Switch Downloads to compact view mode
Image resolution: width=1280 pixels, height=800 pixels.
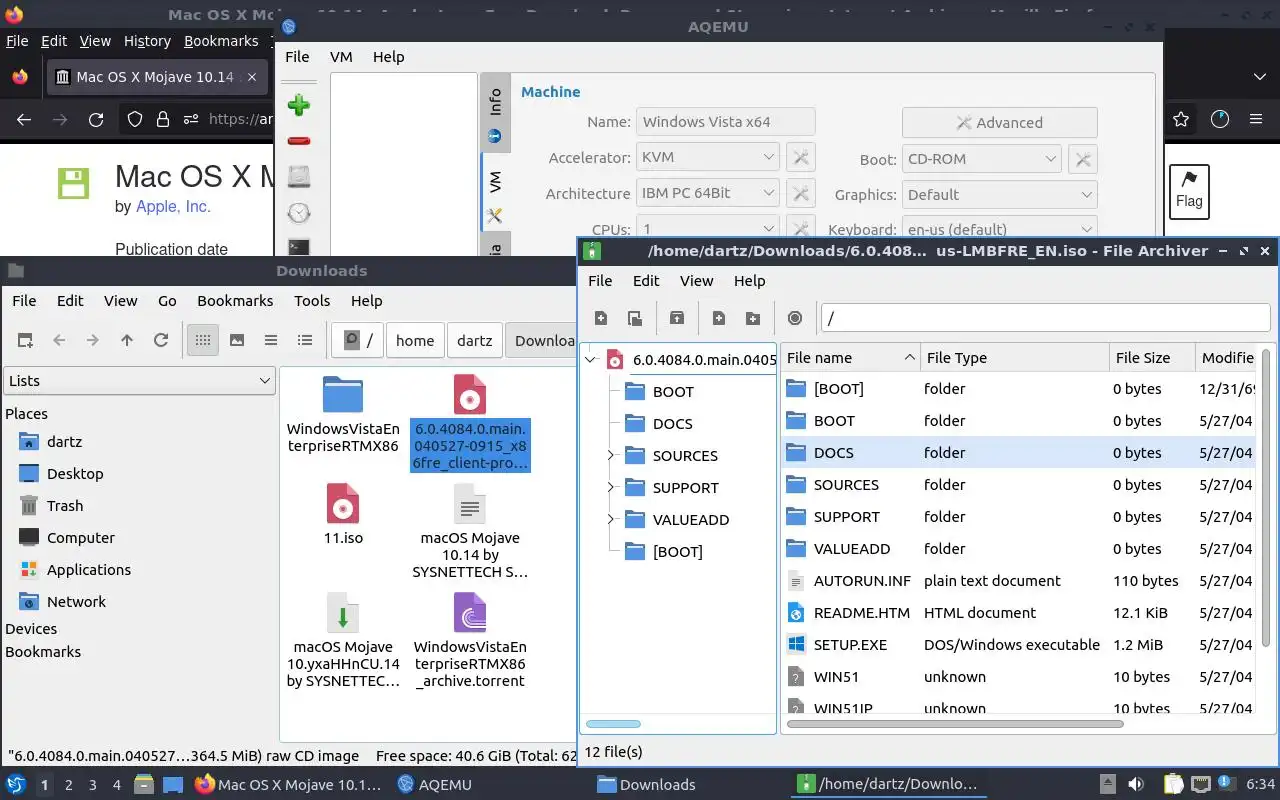pos(271,340)
